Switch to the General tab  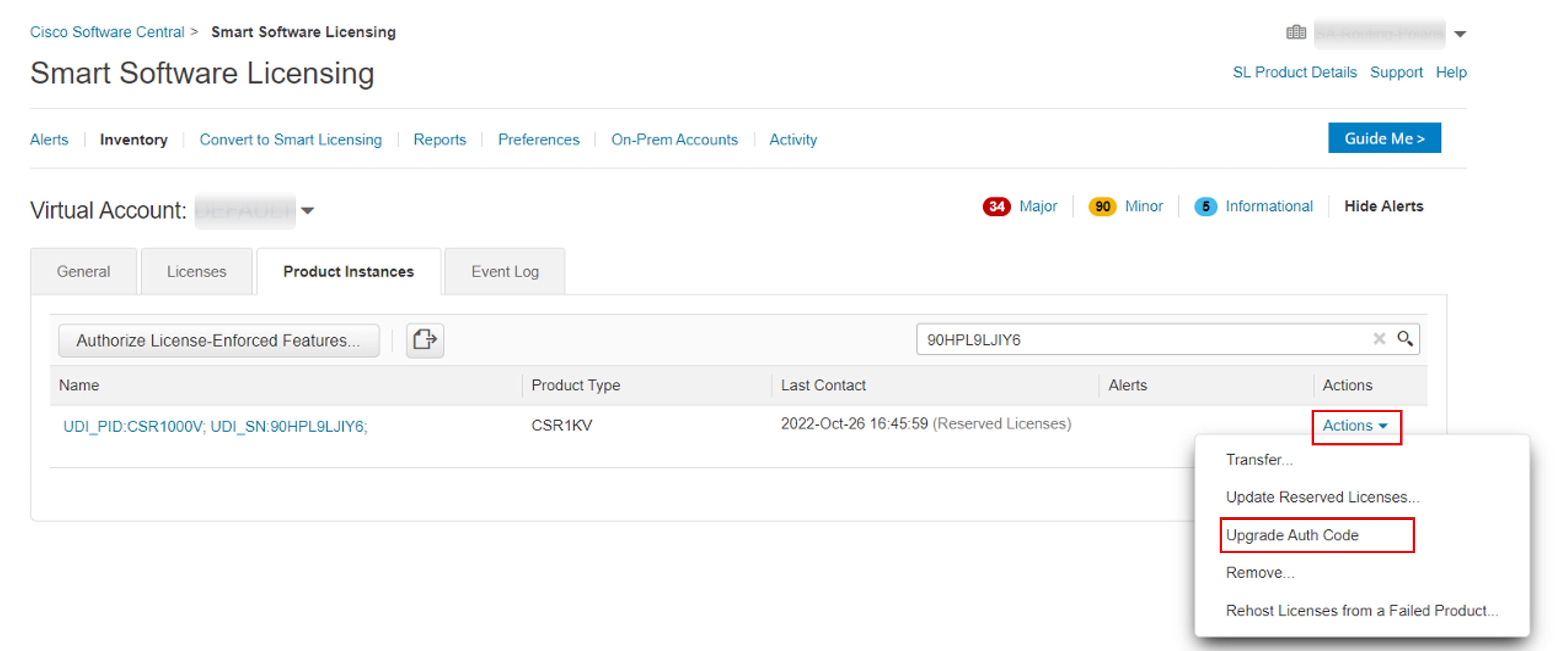[84, 271]
